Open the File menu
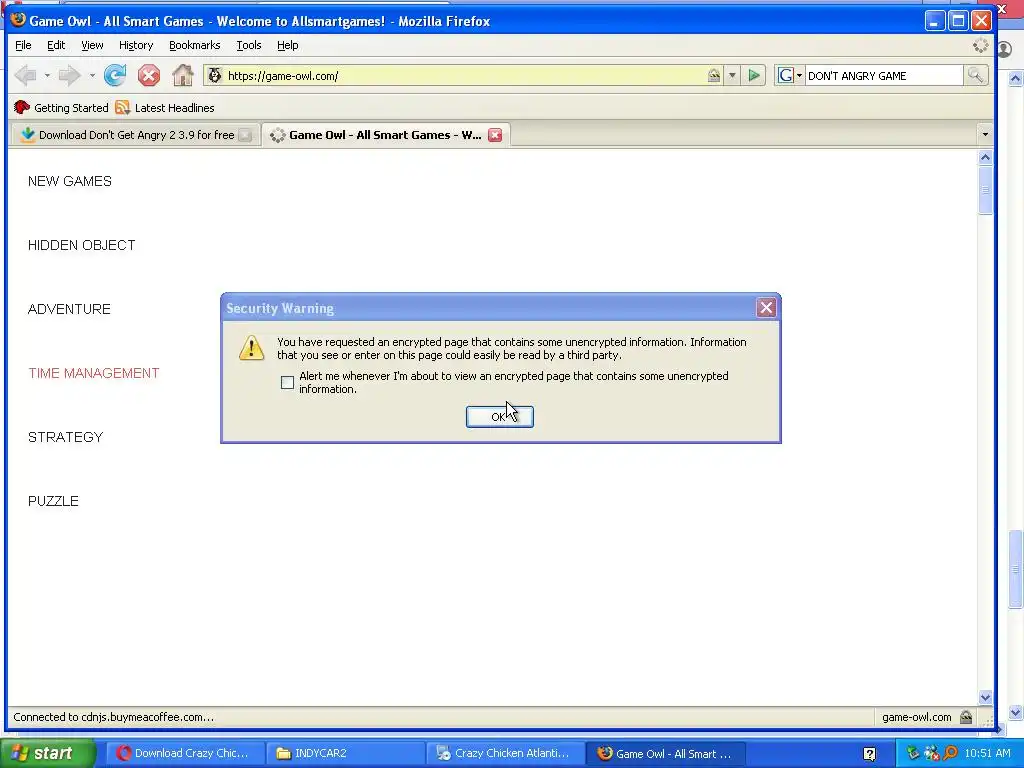1024x768 pixels. pyautogui.click(x=23, y=45)
